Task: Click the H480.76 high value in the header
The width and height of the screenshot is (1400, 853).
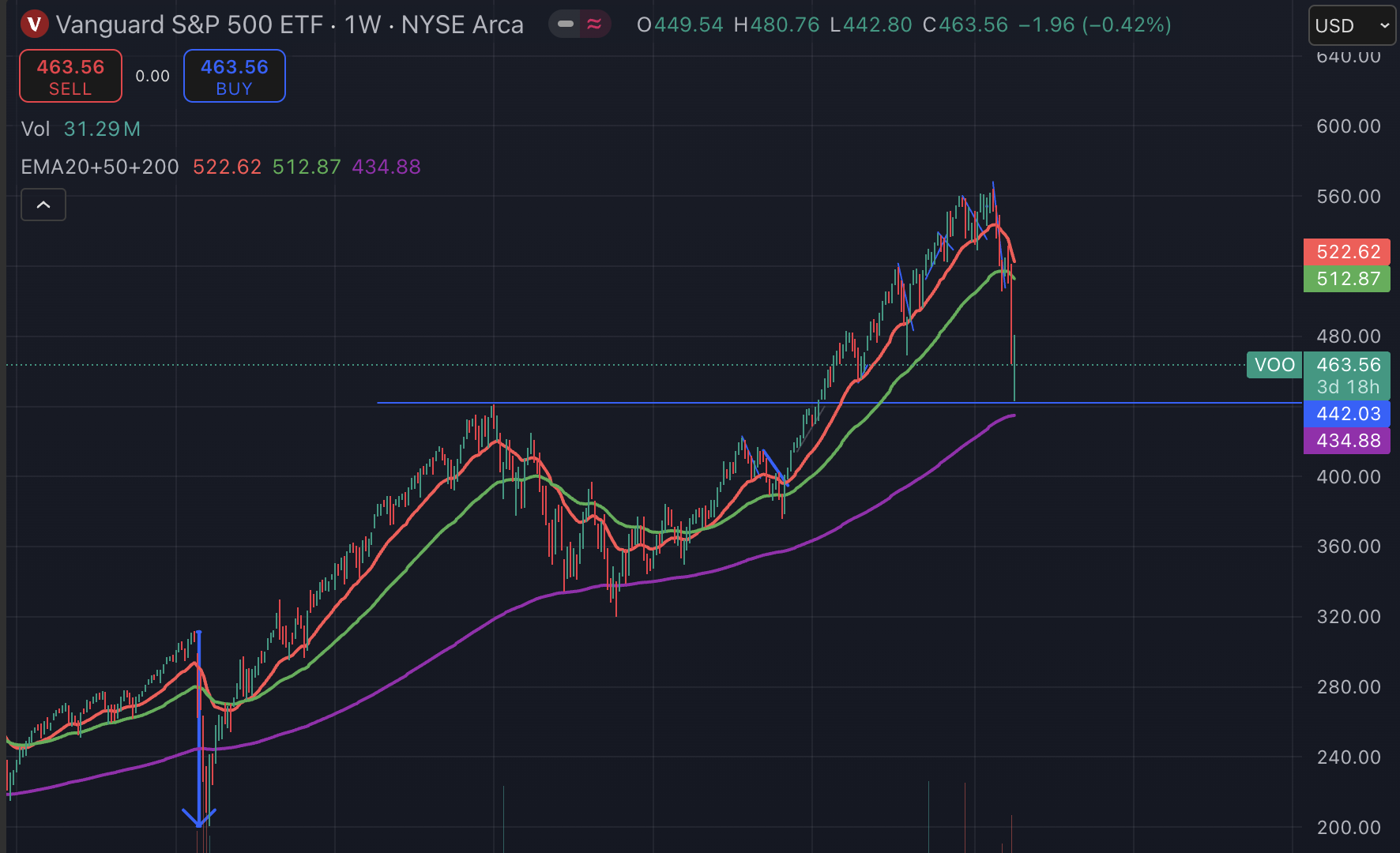Action: click(x=777, y=25)
